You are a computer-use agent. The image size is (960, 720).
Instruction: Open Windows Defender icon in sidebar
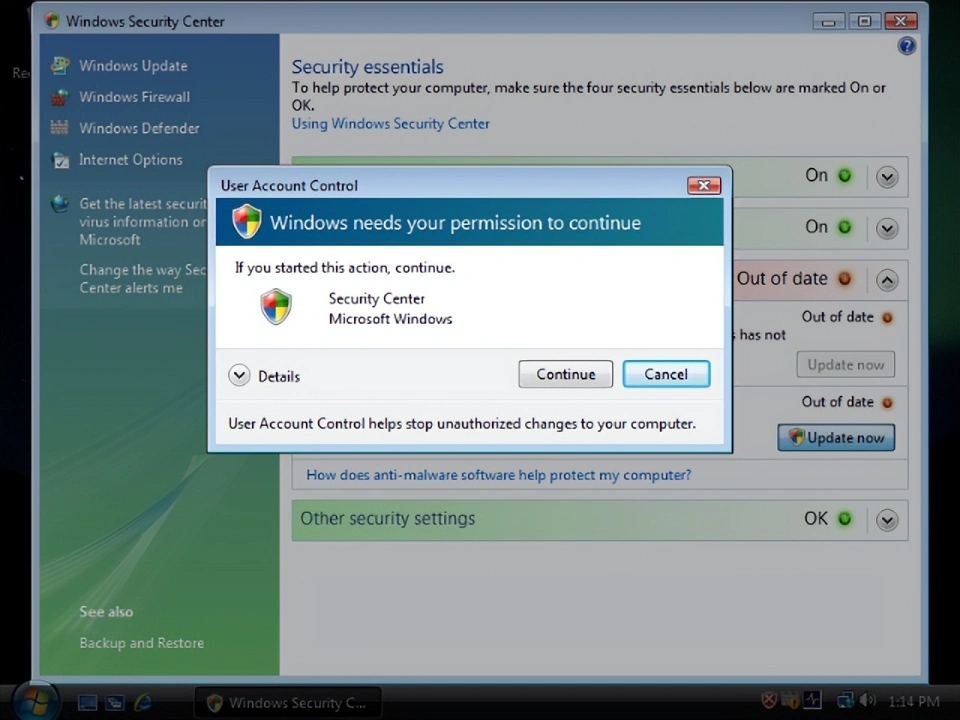point(60,128)
